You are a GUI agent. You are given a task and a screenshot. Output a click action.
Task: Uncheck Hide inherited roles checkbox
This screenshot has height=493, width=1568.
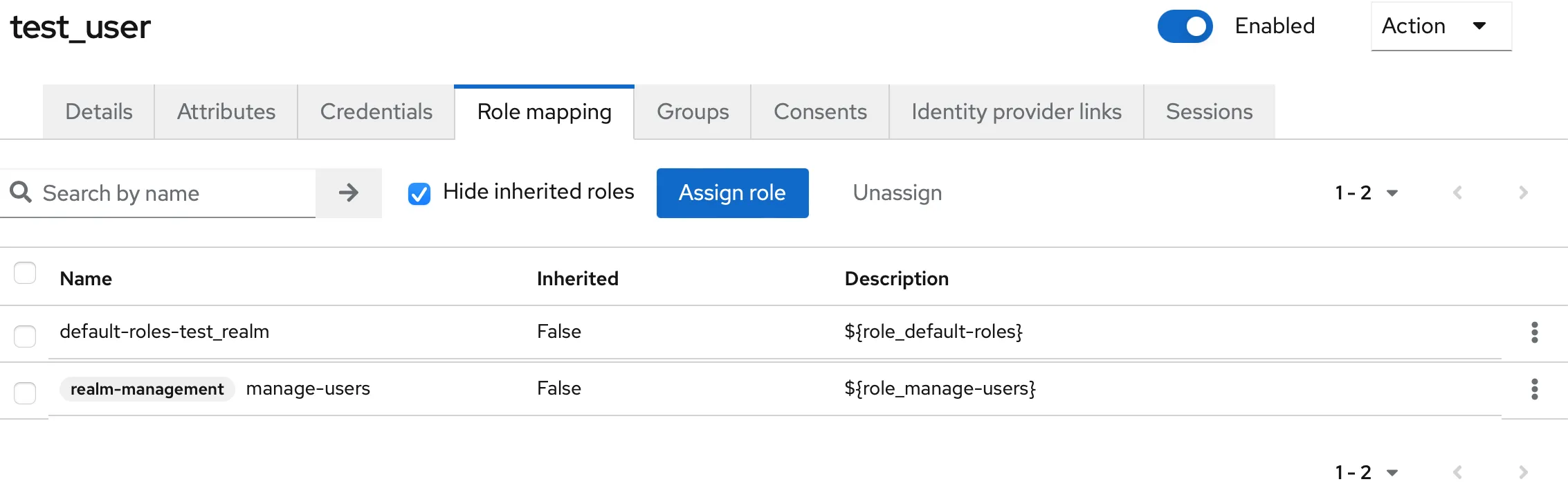pyautogui.click(x=419, y=193)
